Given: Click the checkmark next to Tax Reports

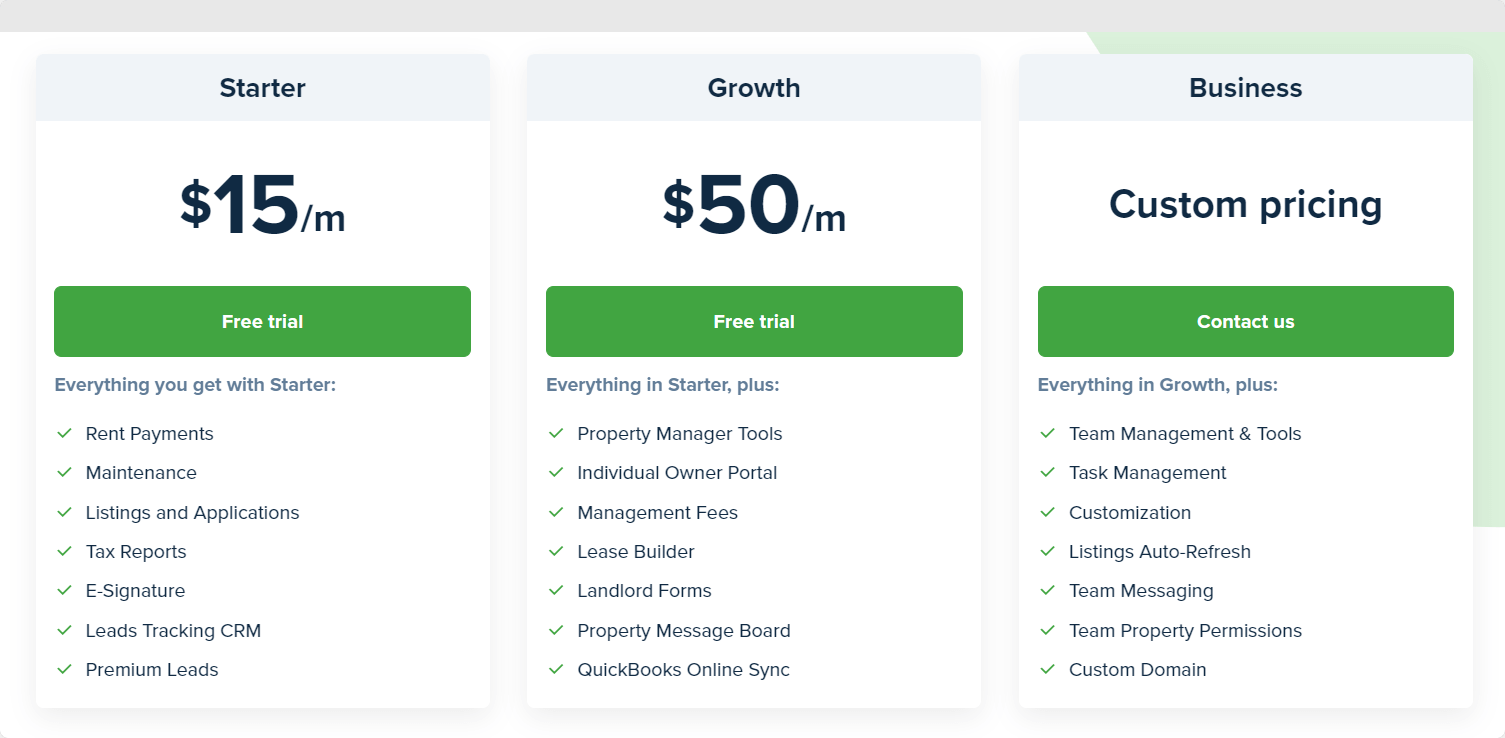Looking at the screenshot, I should 64,551.
